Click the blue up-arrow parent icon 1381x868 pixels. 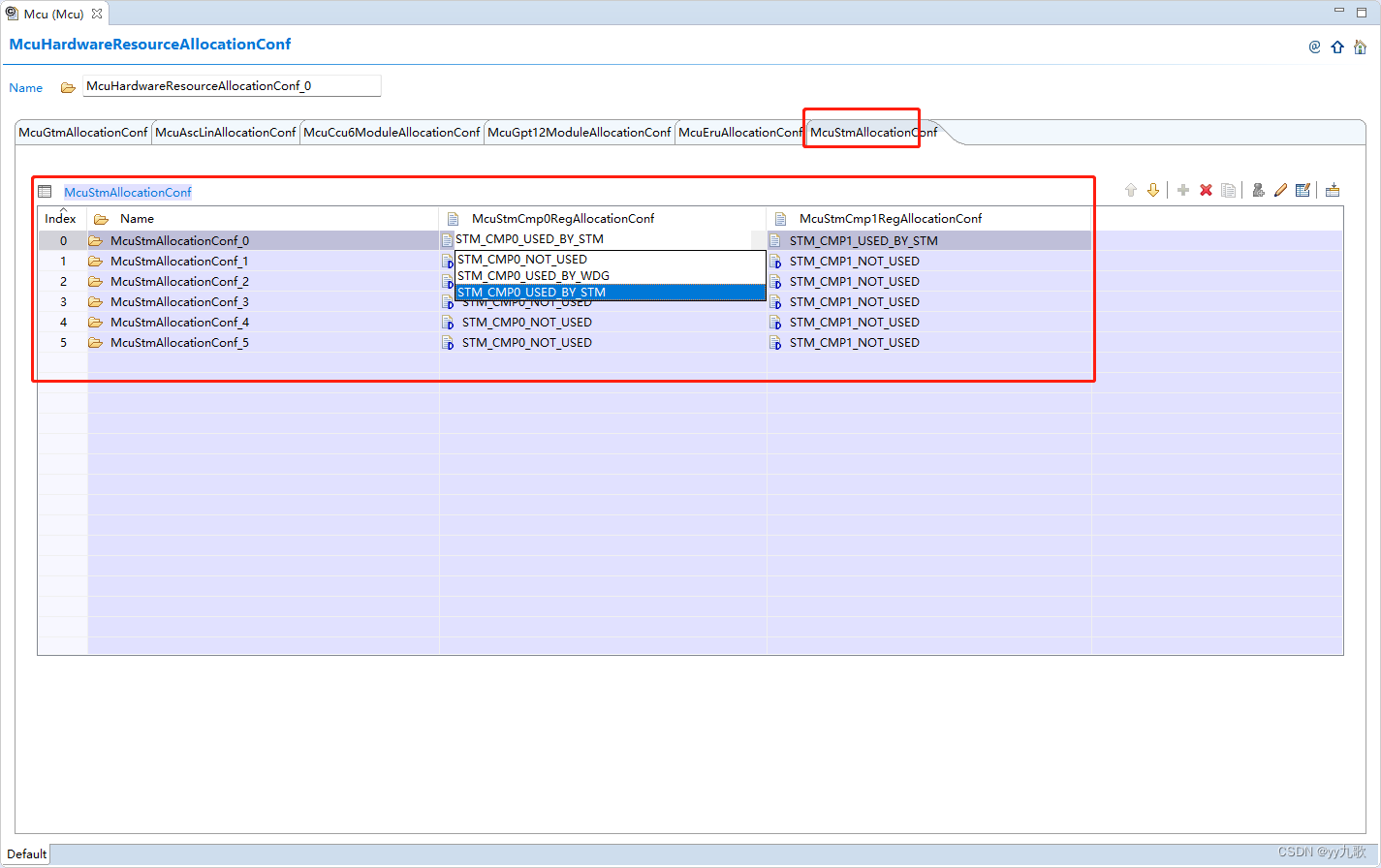pyautogui.click(x=1337, y=46)
